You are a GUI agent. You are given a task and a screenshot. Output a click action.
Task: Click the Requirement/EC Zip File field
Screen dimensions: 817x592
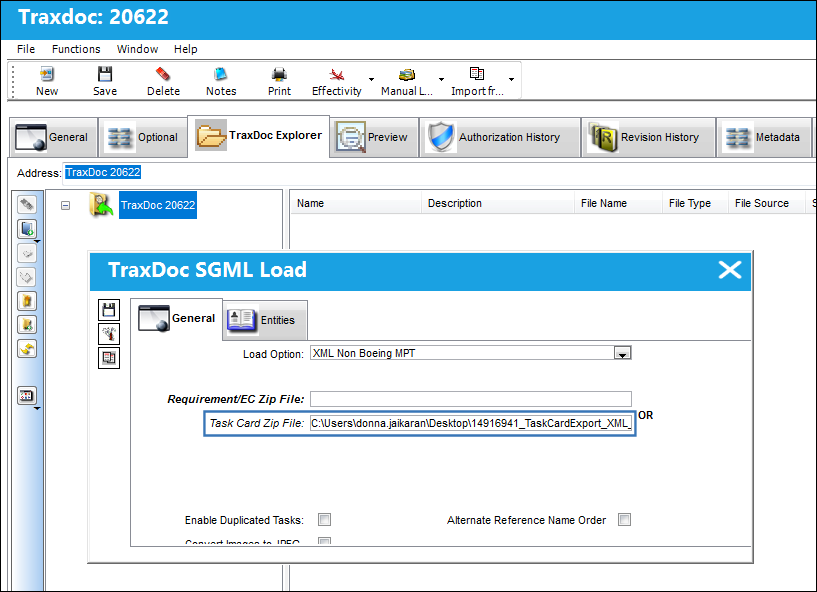[x=471, y=399]
